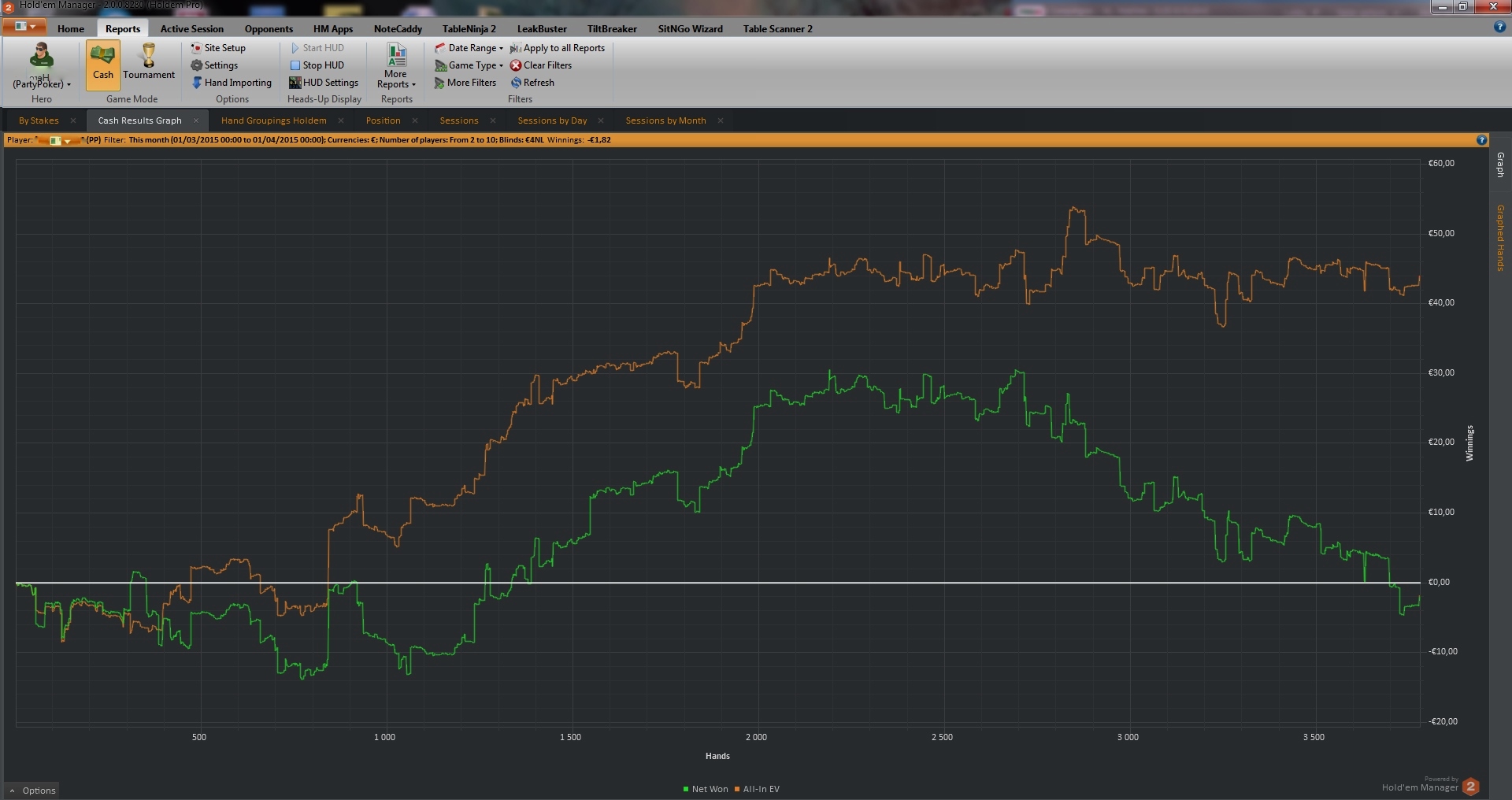Screen dimensions: 1512x800
Task: Switch to the Home ribbon tab
Action: (x=71, y=29)
